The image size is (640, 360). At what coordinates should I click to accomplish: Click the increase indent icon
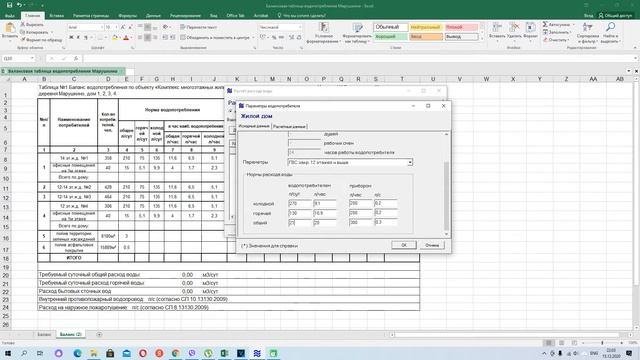click(x=173, y=37)
